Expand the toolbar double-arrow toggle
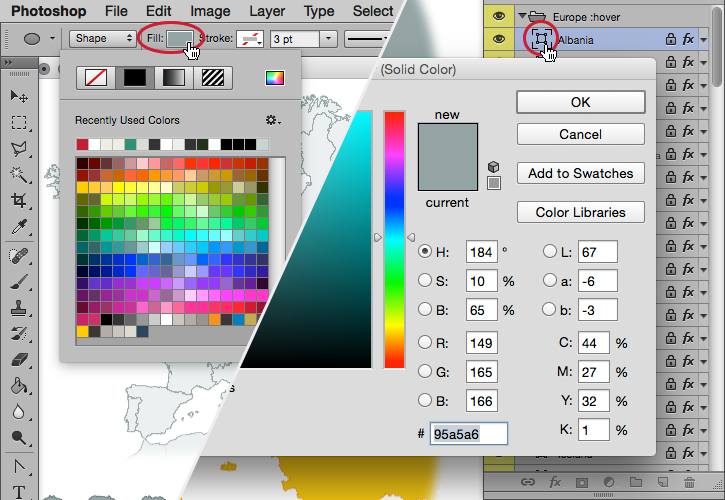Screen dimensions: 725x500 pyautogui.click(x=8, y=62)
